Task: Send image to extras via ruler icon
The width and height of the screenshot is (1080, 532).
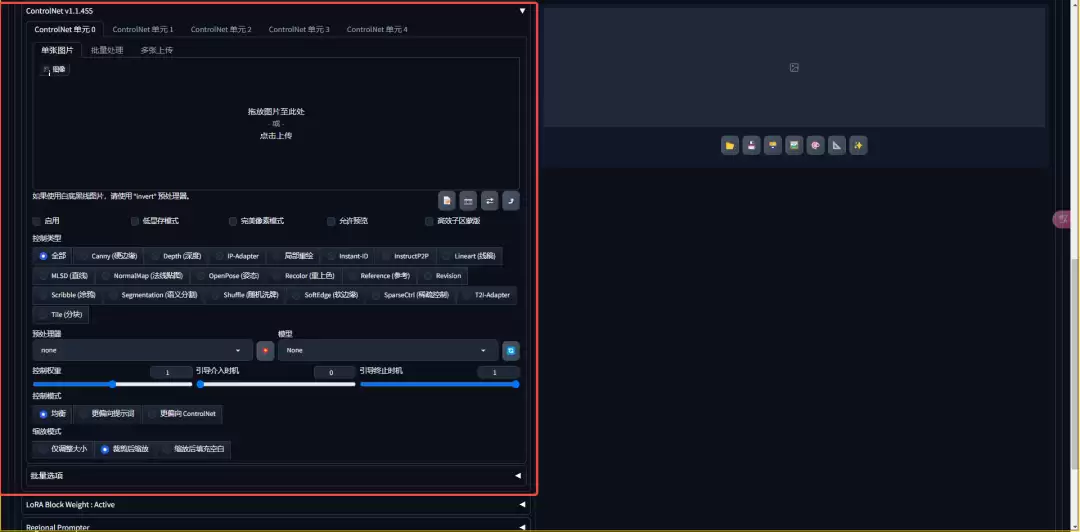Action: 837,145
